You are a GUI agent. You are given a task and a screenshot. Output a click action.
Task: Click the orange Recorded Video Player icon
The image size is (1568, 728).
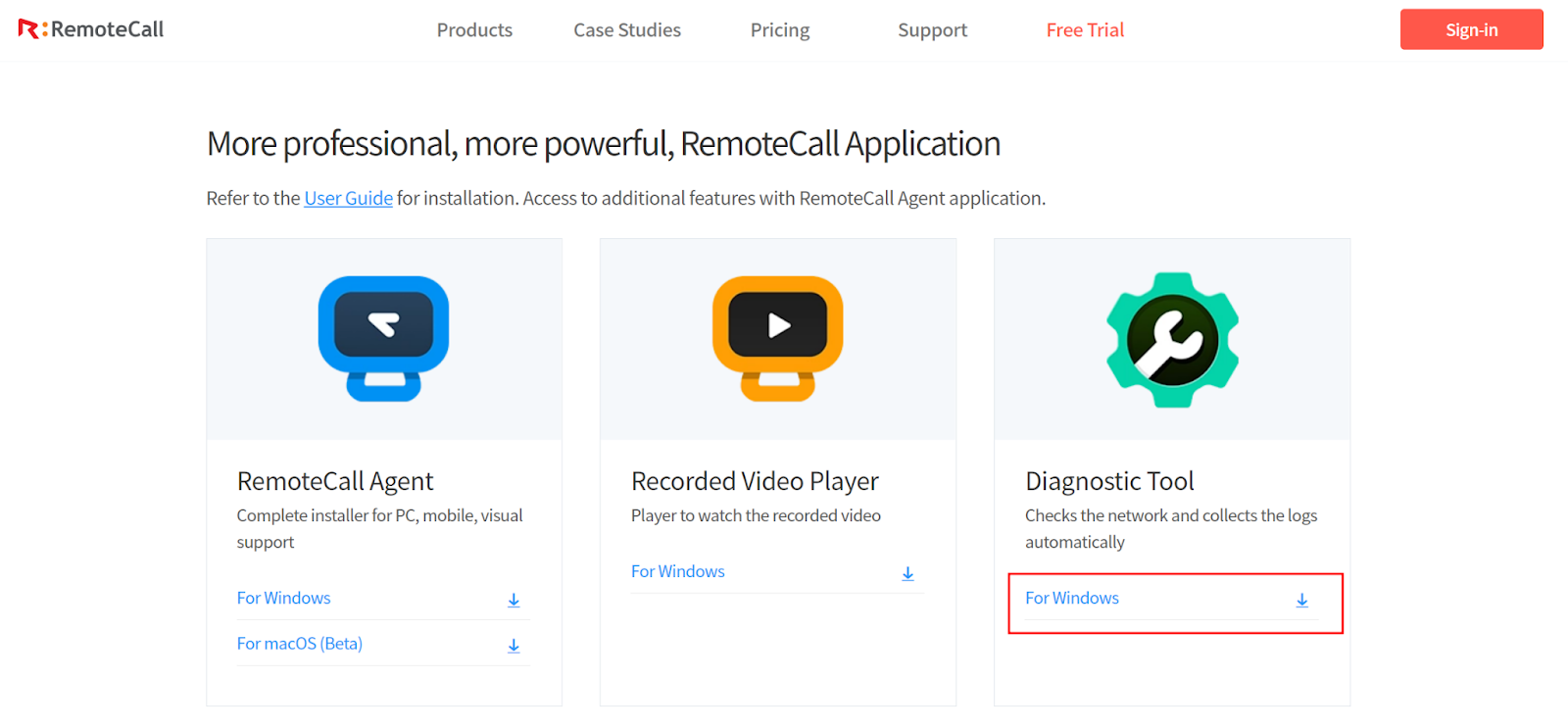(778, 338)
